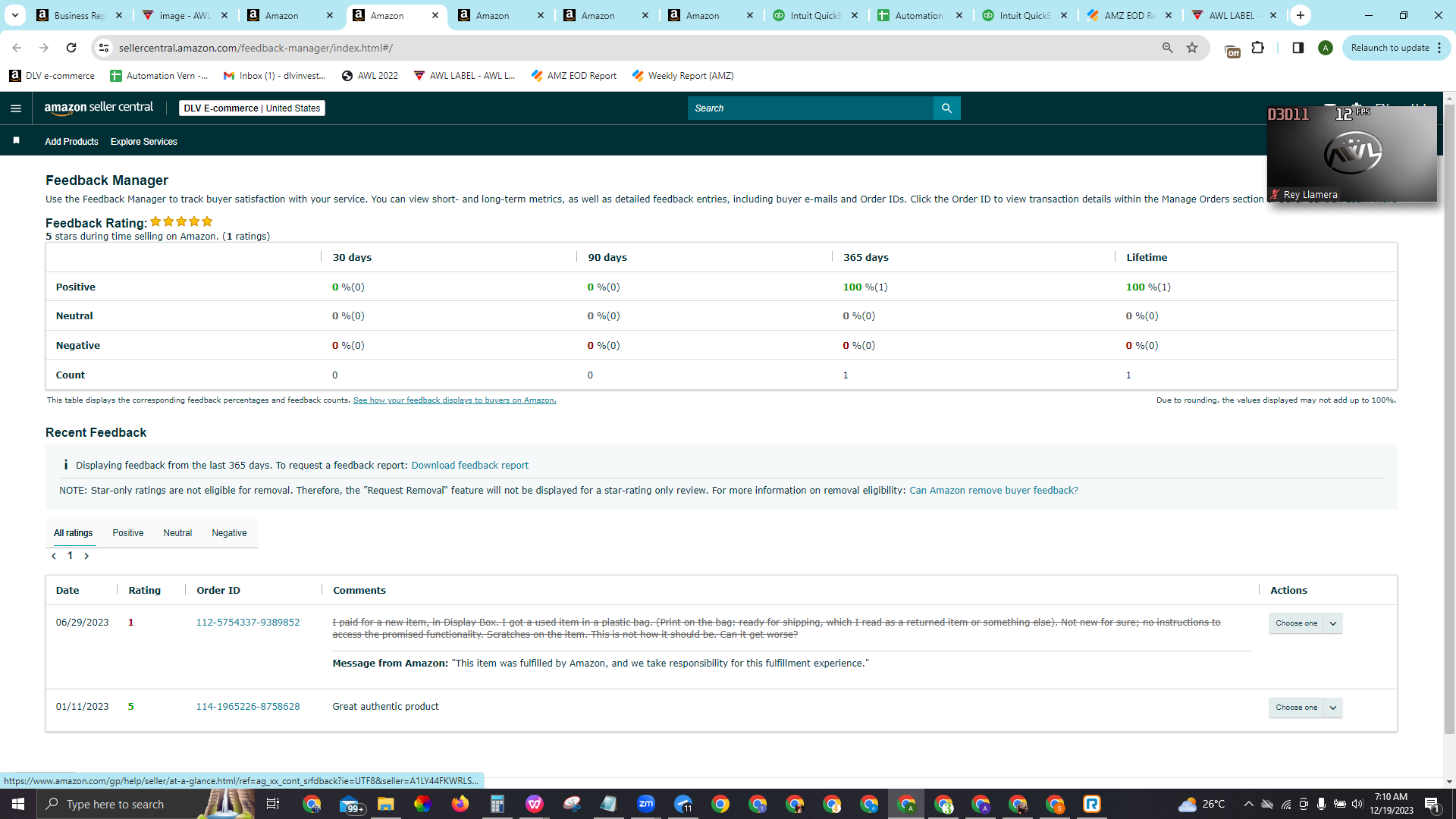Open File Explorer from the taskbar
This screenshot has width=1456, height=819.
point(386,804)
